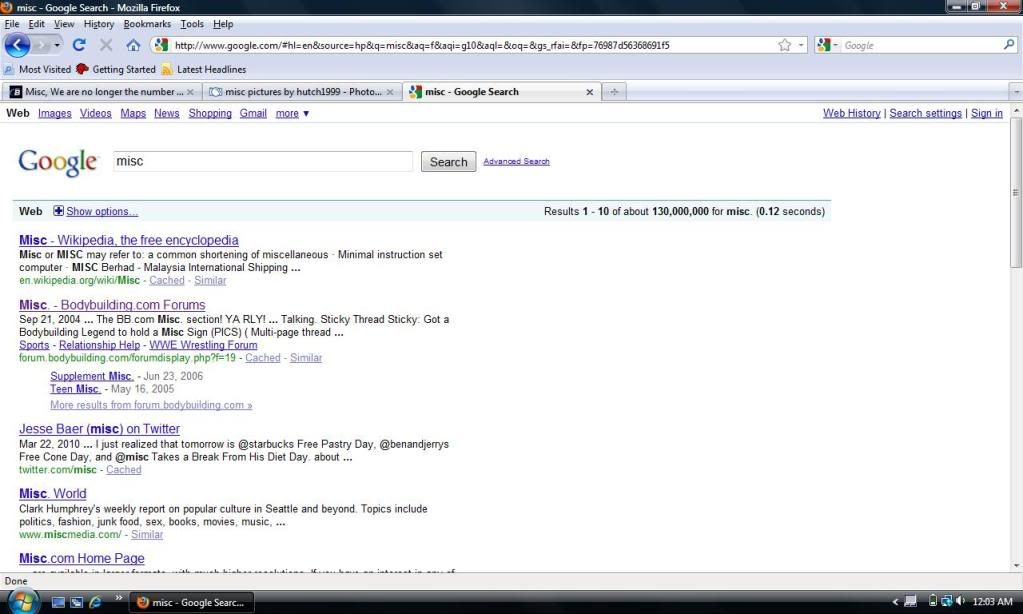
Task: Click the Back navigation arrow
Action: 17,45
